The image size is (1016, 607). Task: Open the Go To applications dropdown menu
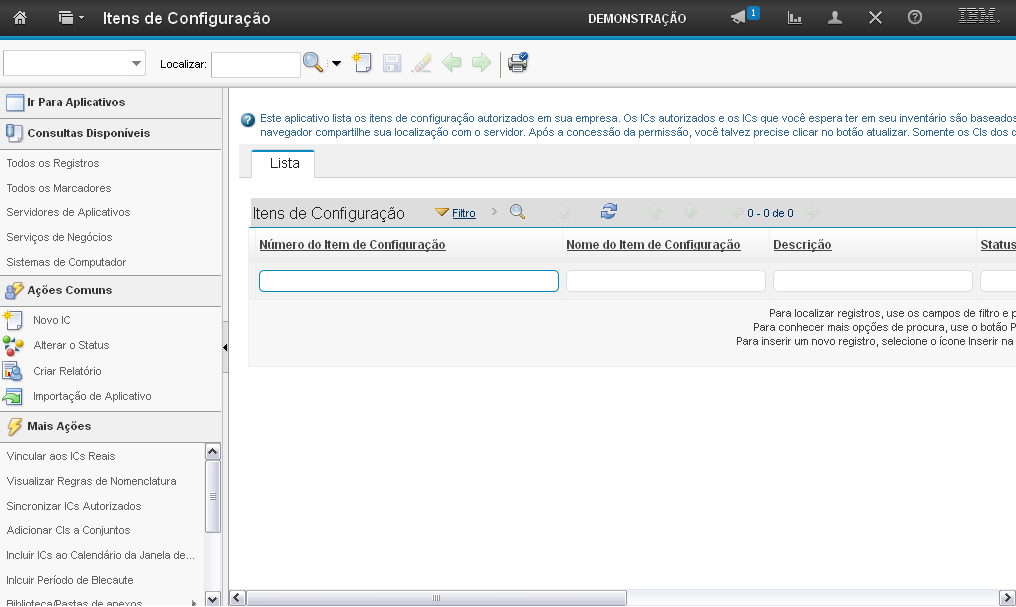[x=71, y=18]
